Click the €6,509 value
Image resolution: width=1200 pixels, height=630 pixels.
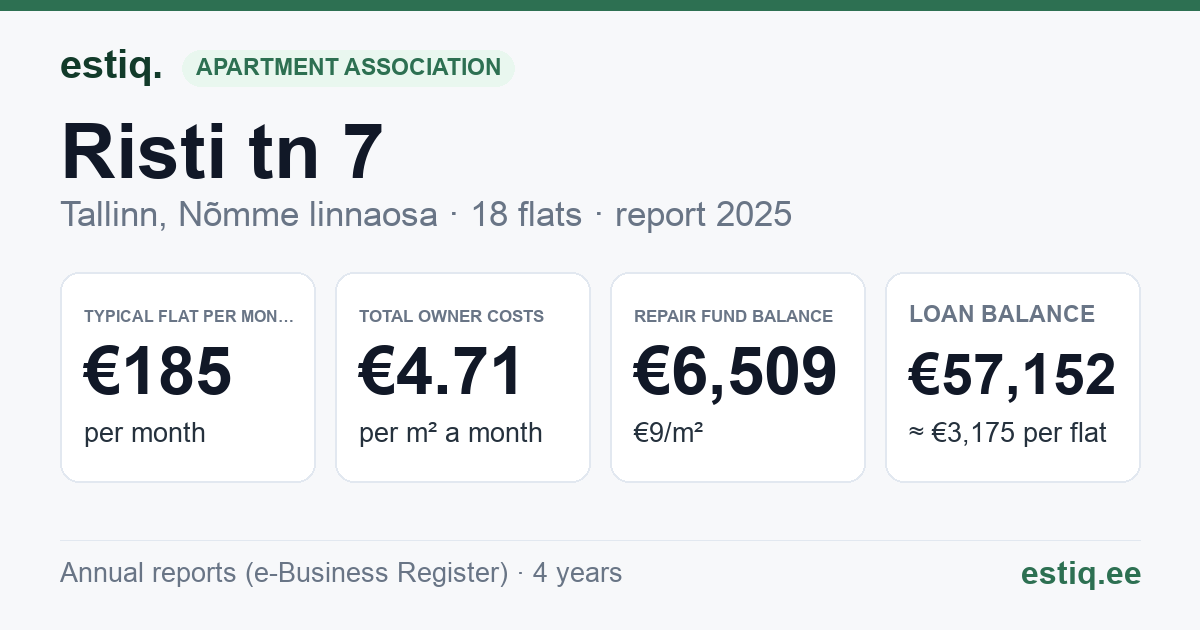coord(736,371)
